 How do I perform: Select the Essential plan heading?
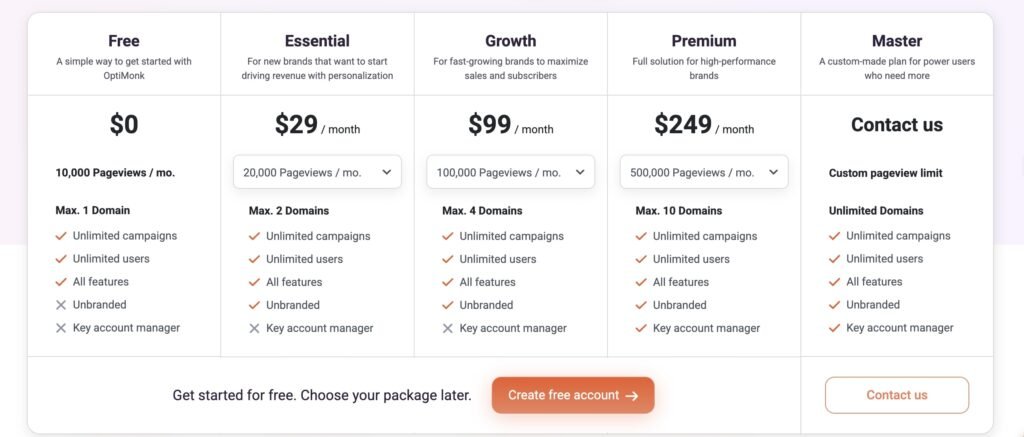pos(317,41)
